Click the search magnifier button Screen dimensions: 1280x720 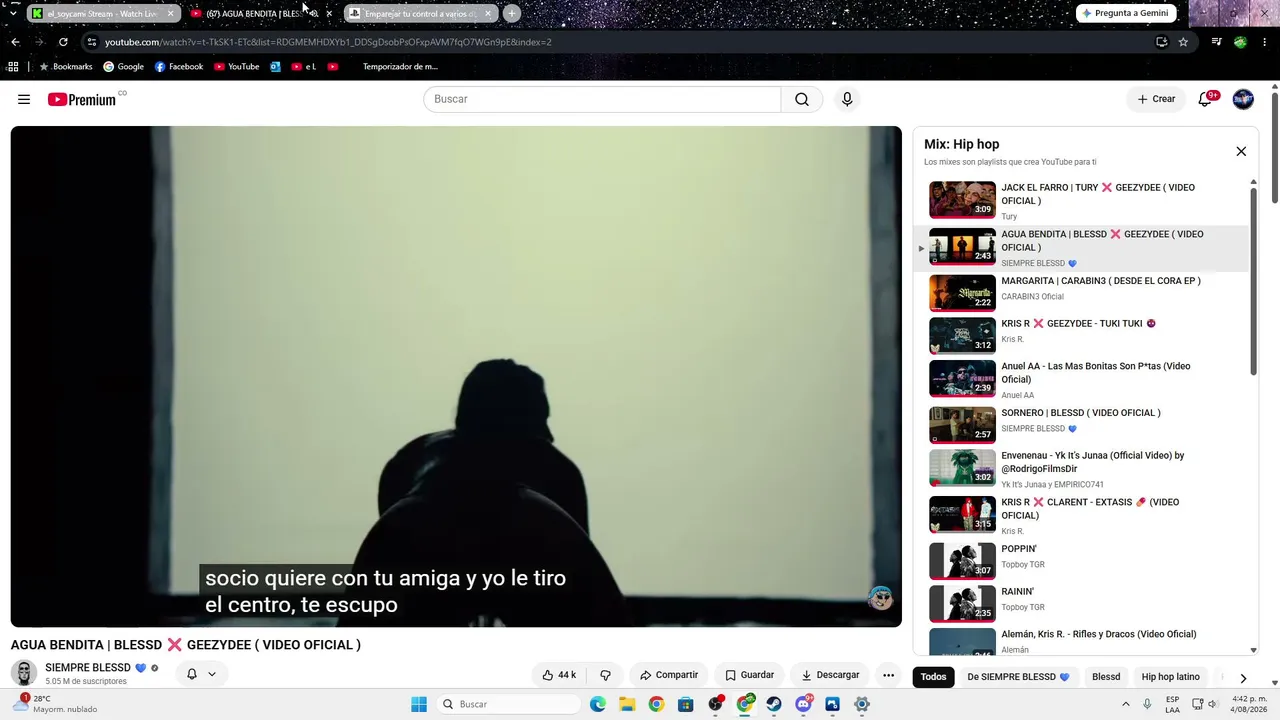(x=802, y=99)
